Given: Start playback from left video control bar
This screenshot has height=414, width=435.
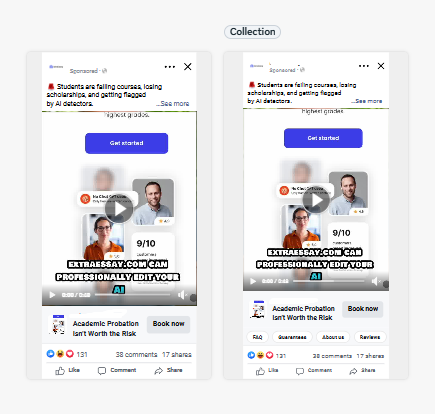Looking at the screenshot, I should click(52, 295).
